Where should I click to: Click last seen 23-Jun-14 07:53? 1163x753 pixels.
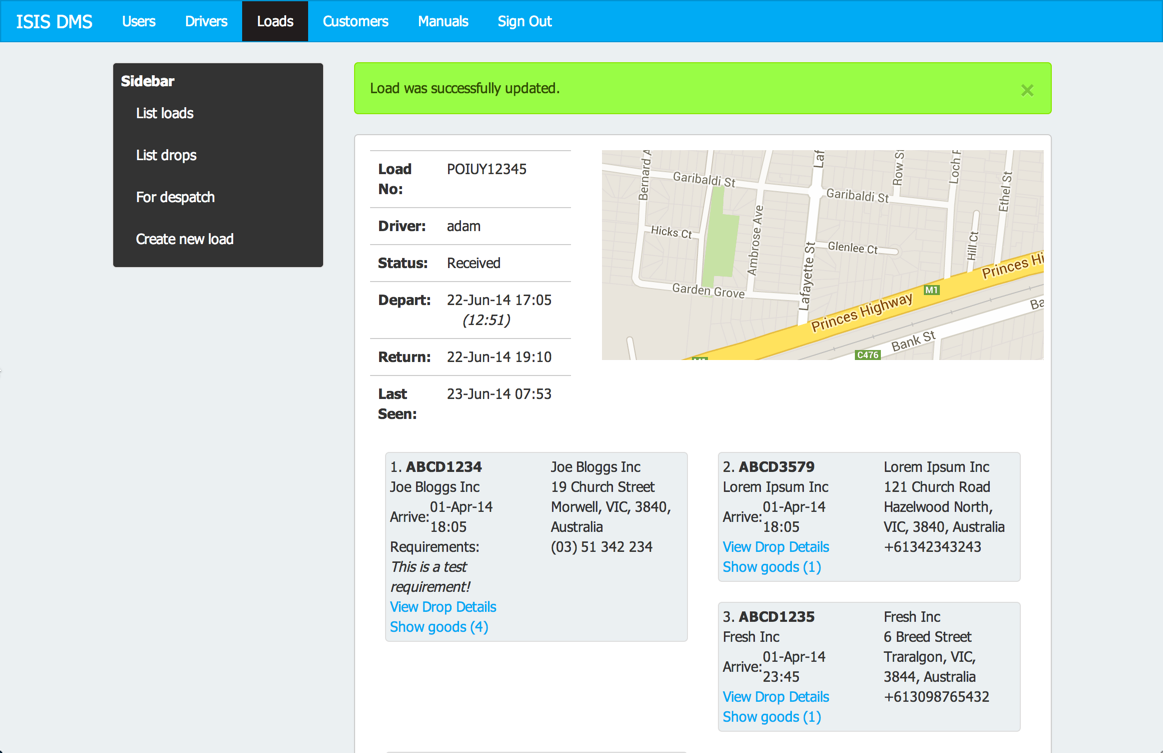click(x=499, y=394)
